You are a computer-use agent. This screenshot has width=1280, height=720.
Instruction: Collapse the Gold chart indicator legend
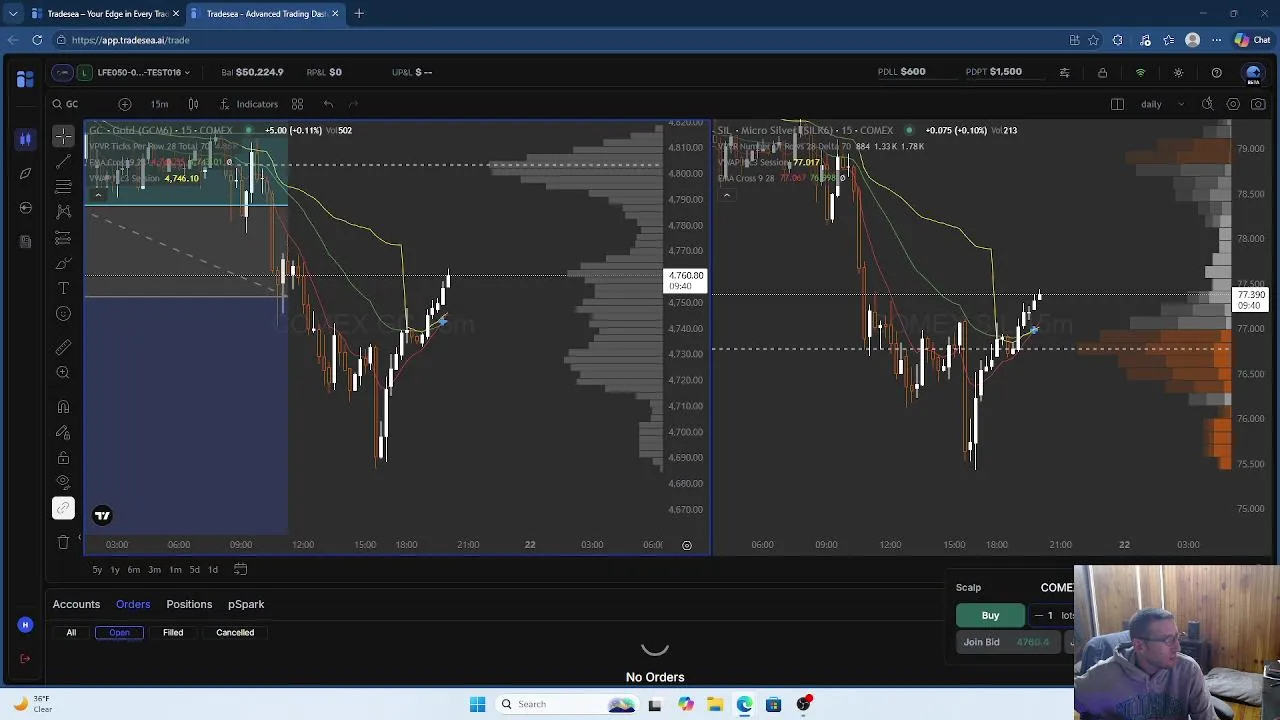(x=97, y=194)
